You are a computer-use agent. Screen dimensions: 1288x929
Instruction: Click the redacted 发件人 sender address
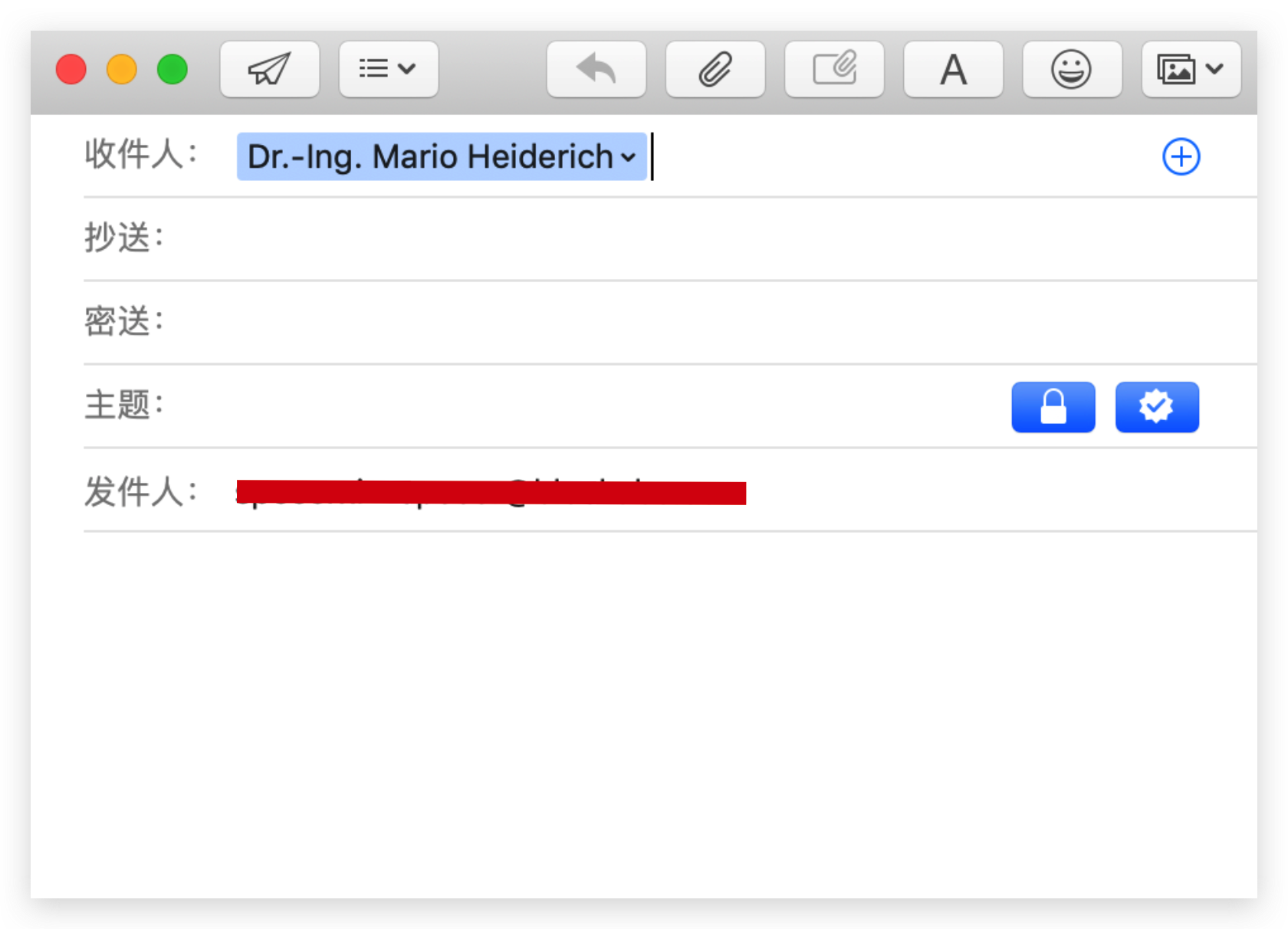click(491, 492)
